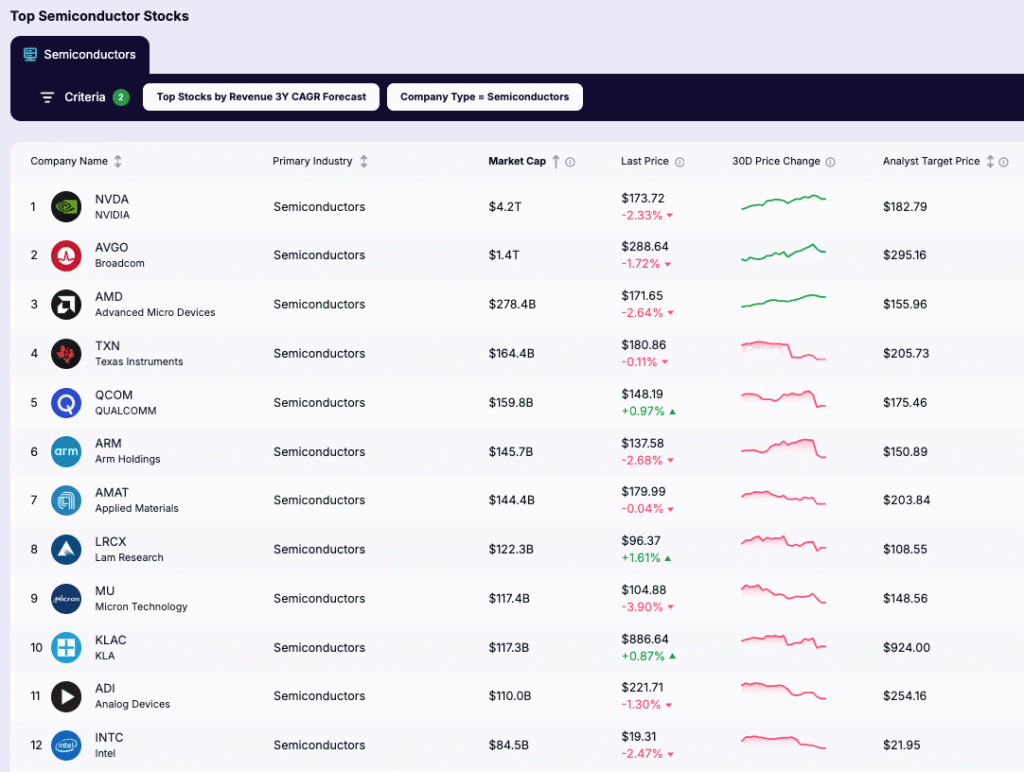Open Market Cap info tooltip icon
The height and width of the screenshot is (772, 1024).
[x=570, y=162]
